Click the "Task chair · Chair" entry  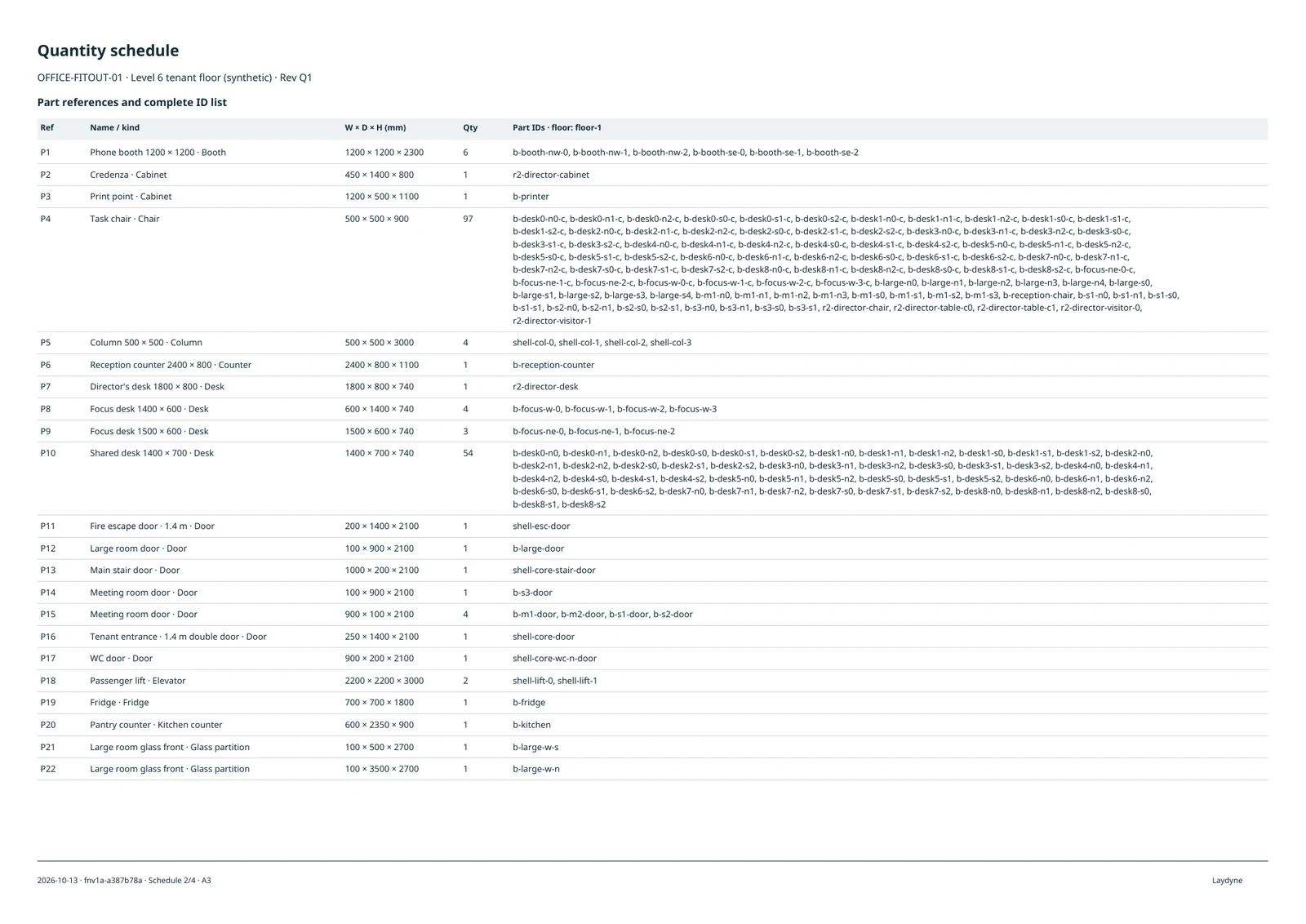125,219
